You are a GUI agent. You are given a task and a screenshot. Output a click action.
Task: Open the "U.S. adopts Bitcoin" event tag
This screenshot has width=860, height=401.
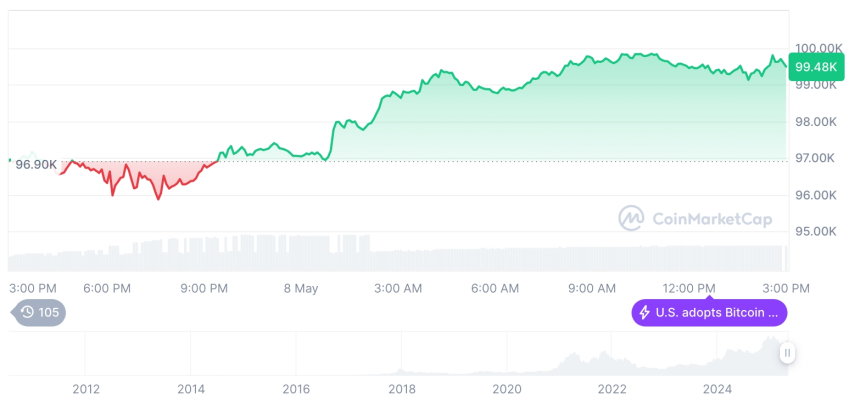[x=709, y=313]
